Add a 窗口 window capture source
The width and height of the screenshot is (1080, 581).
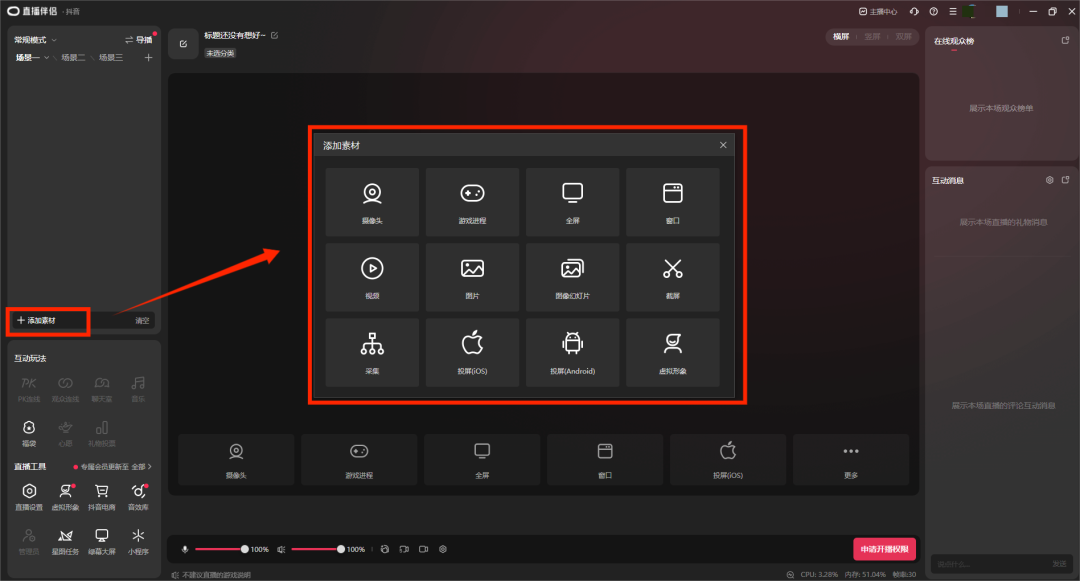[672, 201]
